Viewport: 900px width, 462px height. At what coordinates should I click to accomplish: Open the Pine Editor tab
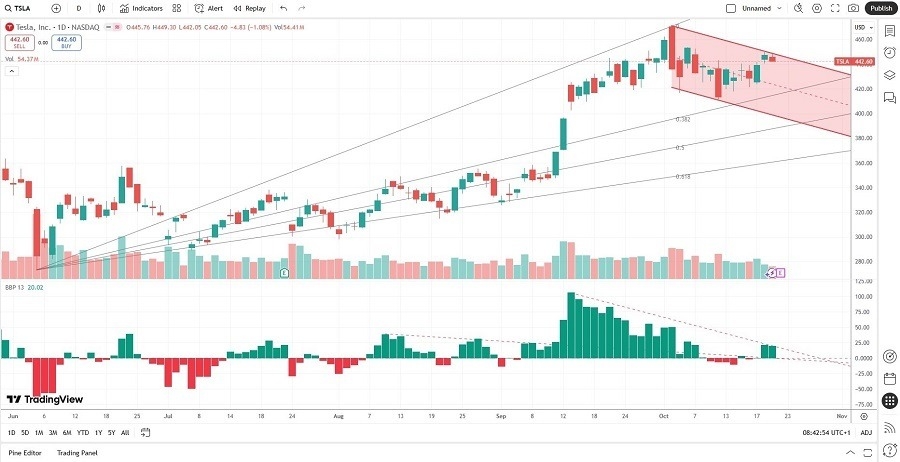26,453
